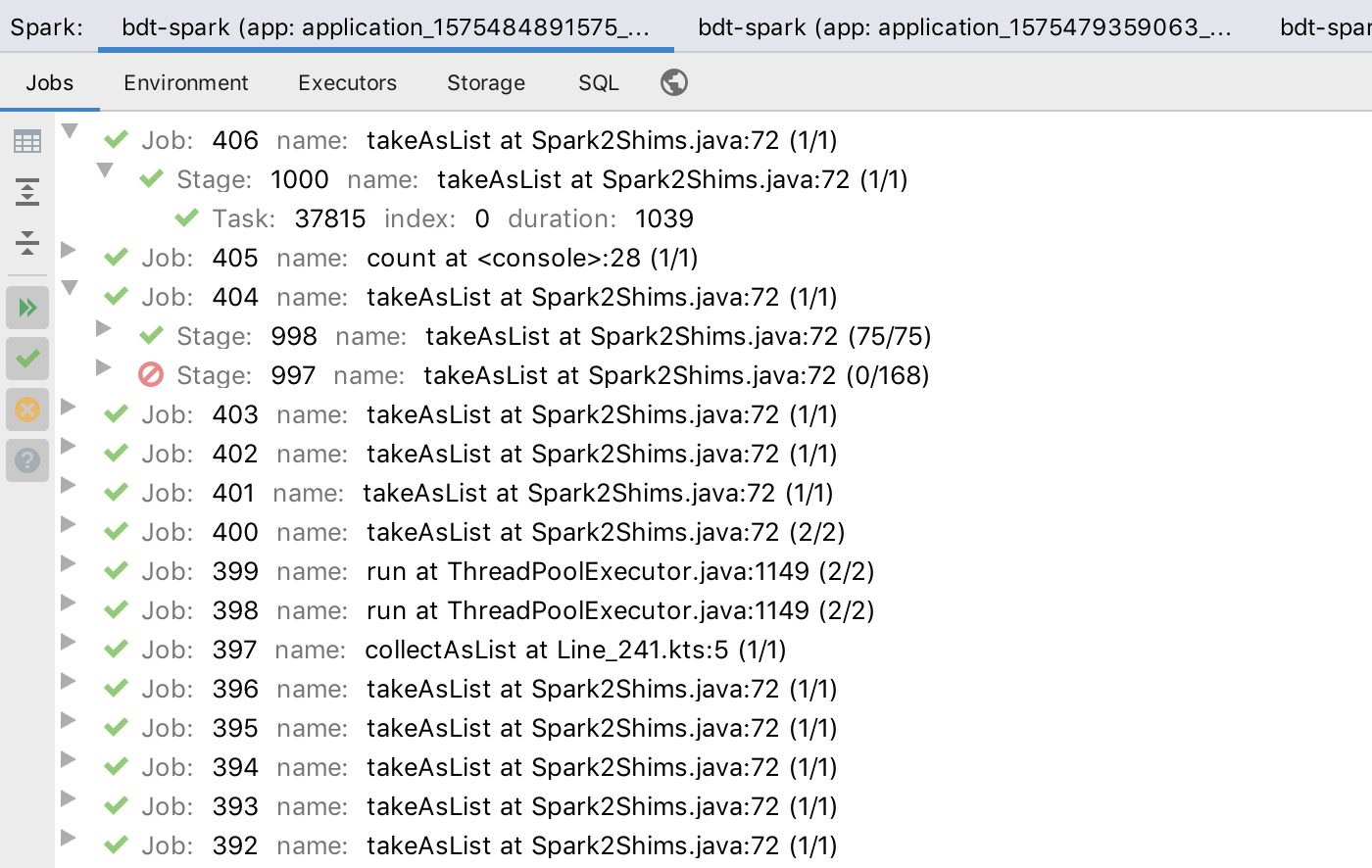
Task: Select 'collectAsList at Line_241.kts:5 (1/1)' text
Action: tap(575, 650)
